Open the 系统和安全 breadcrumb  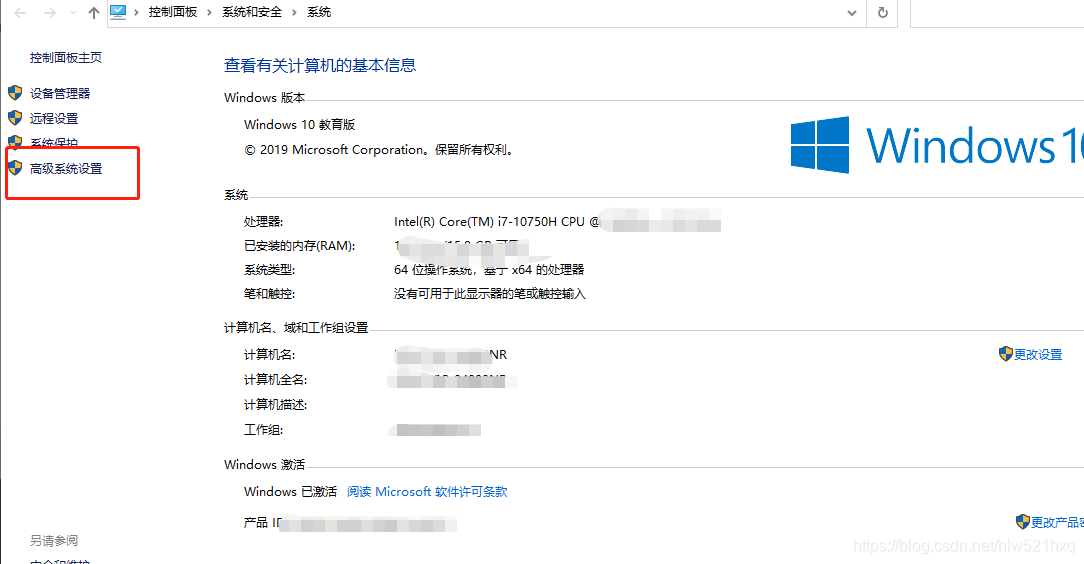252,12
